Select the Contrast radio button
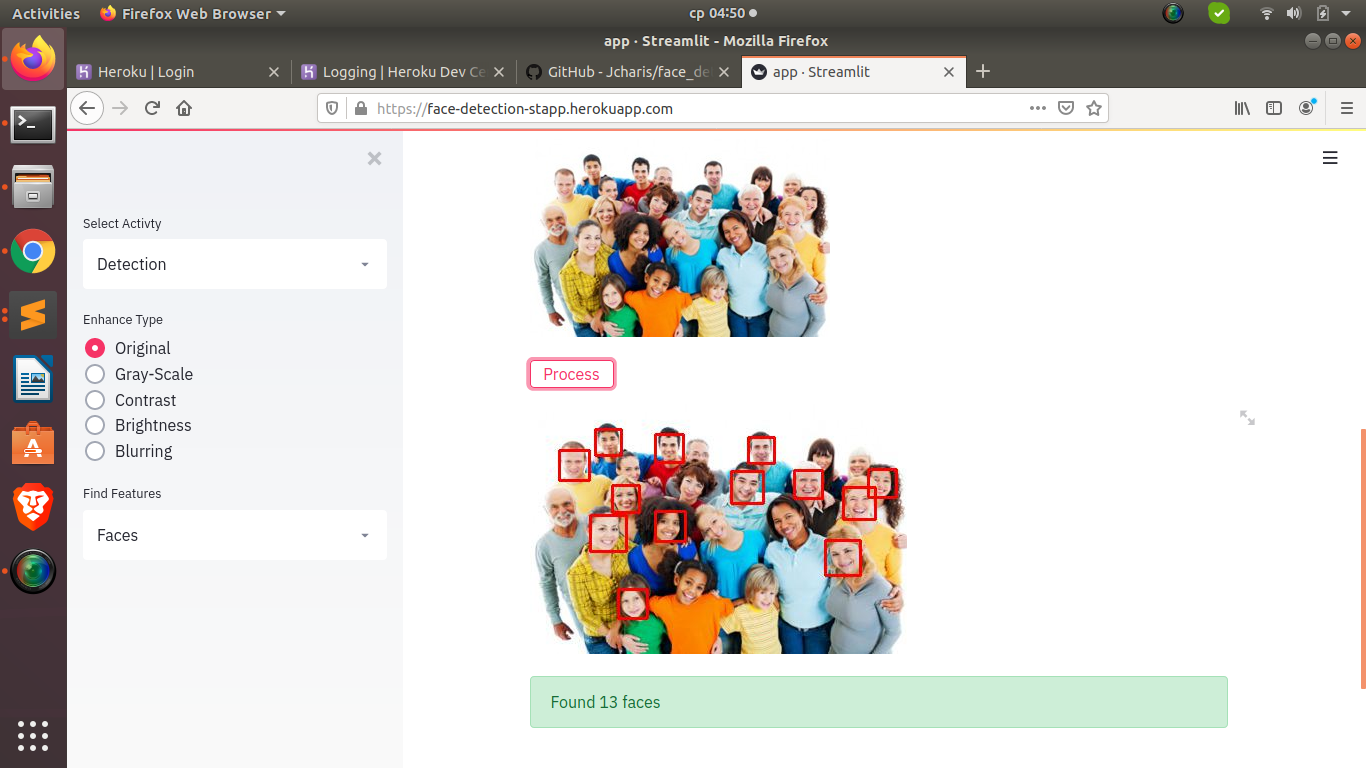This screenshot has width=1366, height=768. [x=95, y=399]
